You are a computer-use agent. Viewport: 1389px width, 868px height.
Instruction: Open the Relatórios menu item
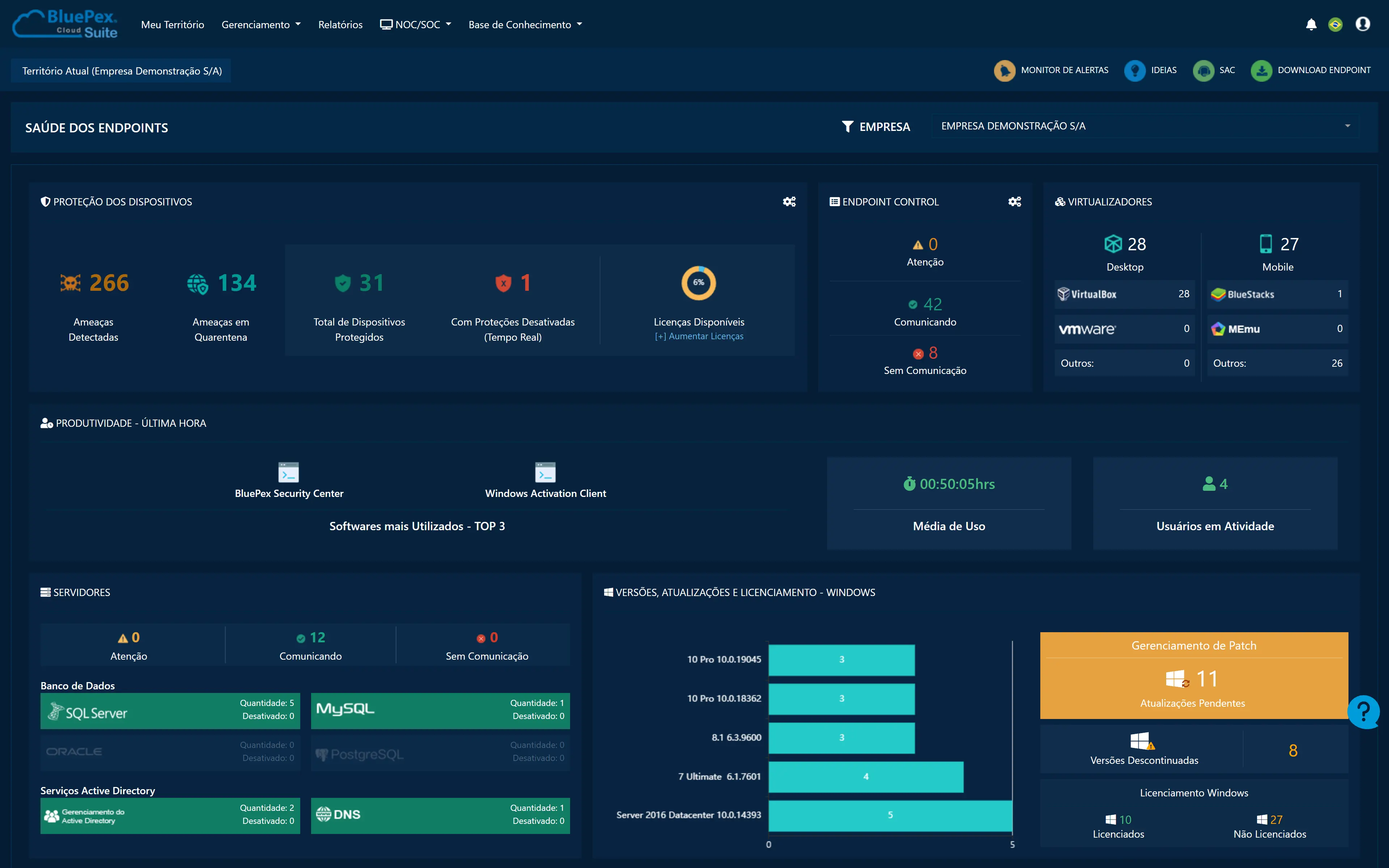point(340,25)
